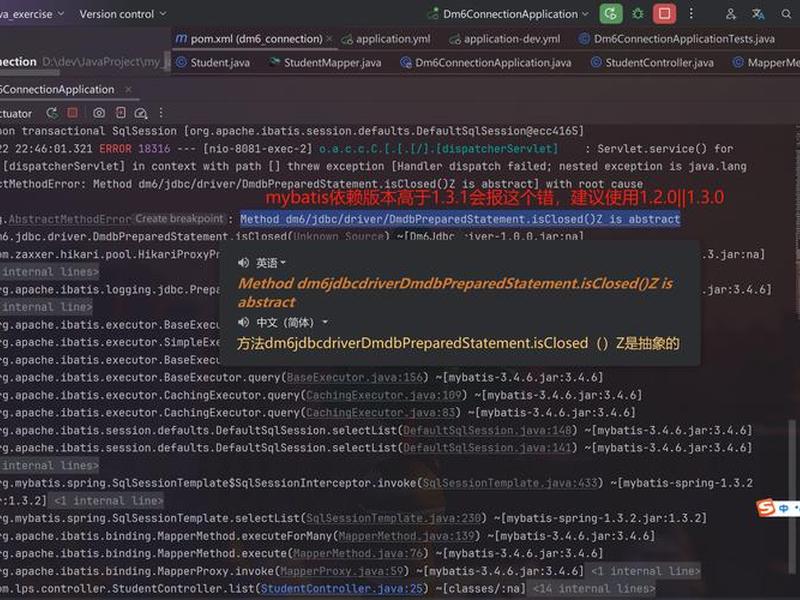Click the Sogou input method icon
This screenshot has width=800, height=600.
[766, 508]
